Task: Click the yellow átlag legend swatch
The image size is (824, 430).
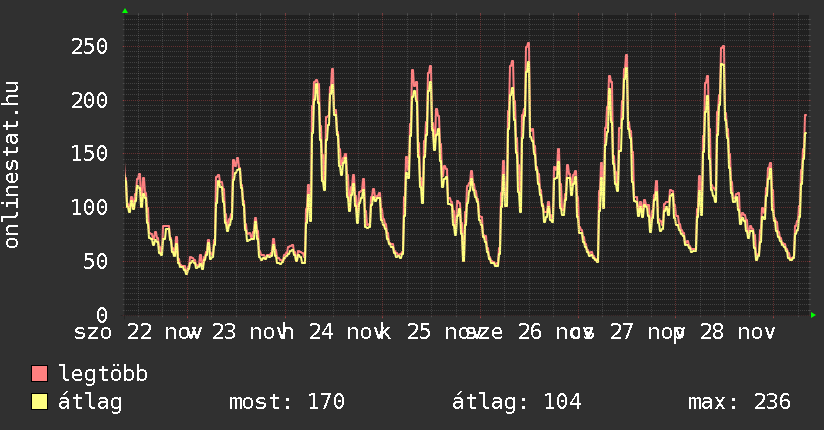Action: (40, 402)
